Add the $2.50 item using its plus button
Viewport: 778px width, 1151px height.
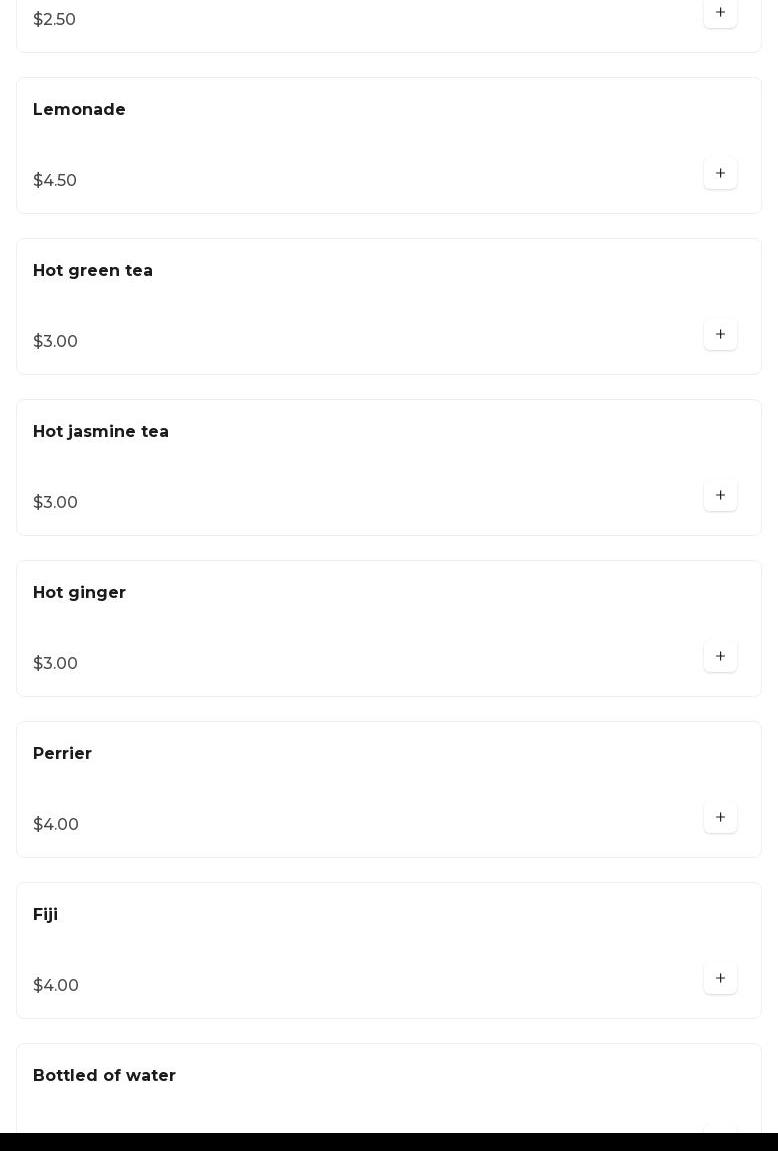coord(720,13)
